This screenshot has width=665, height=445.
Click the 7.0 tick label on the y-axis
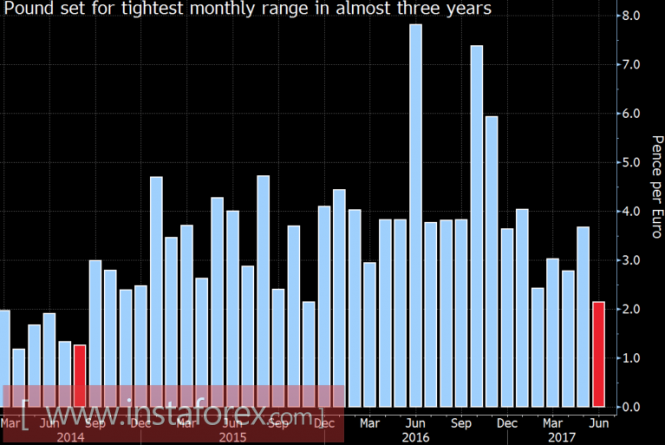point(630,66)
